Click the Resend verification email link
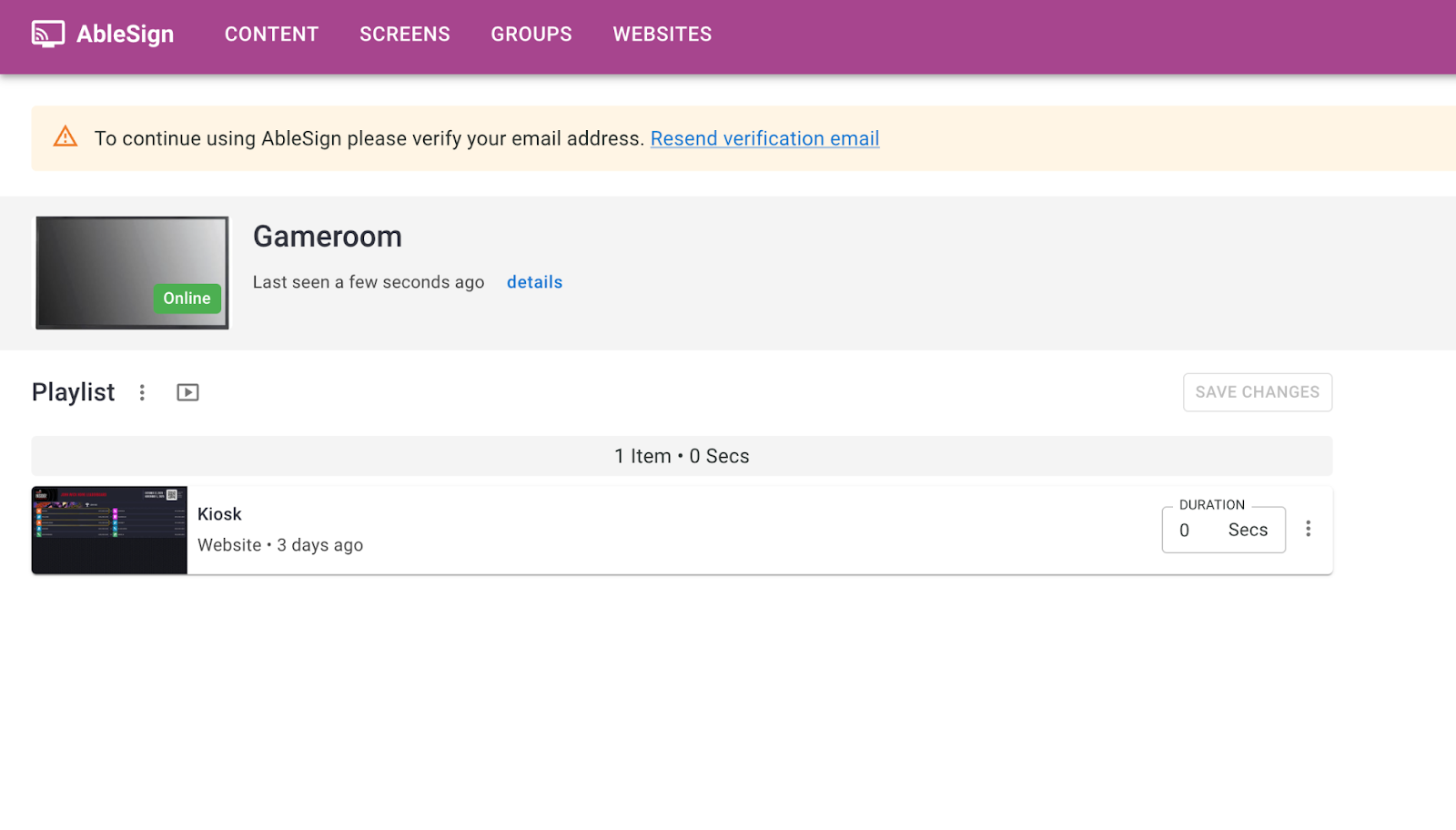 [764, 138]
